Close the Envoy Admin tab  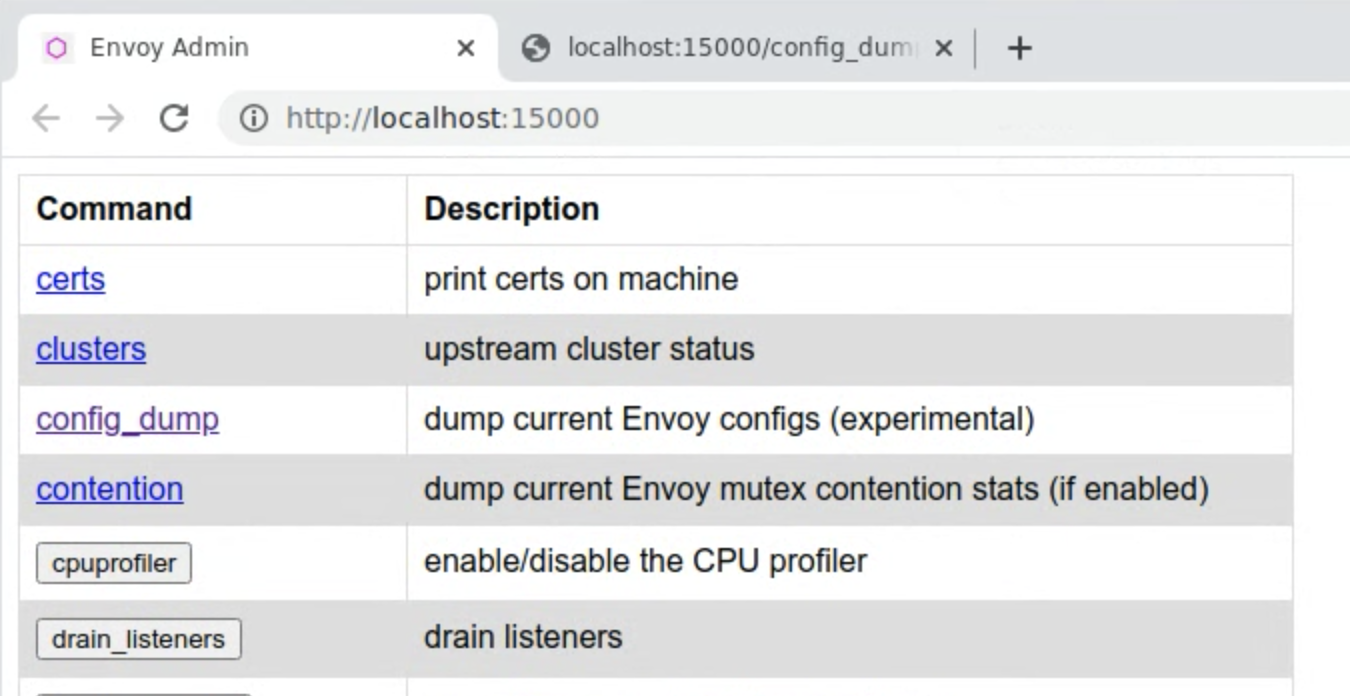click(x=465, y=48)
